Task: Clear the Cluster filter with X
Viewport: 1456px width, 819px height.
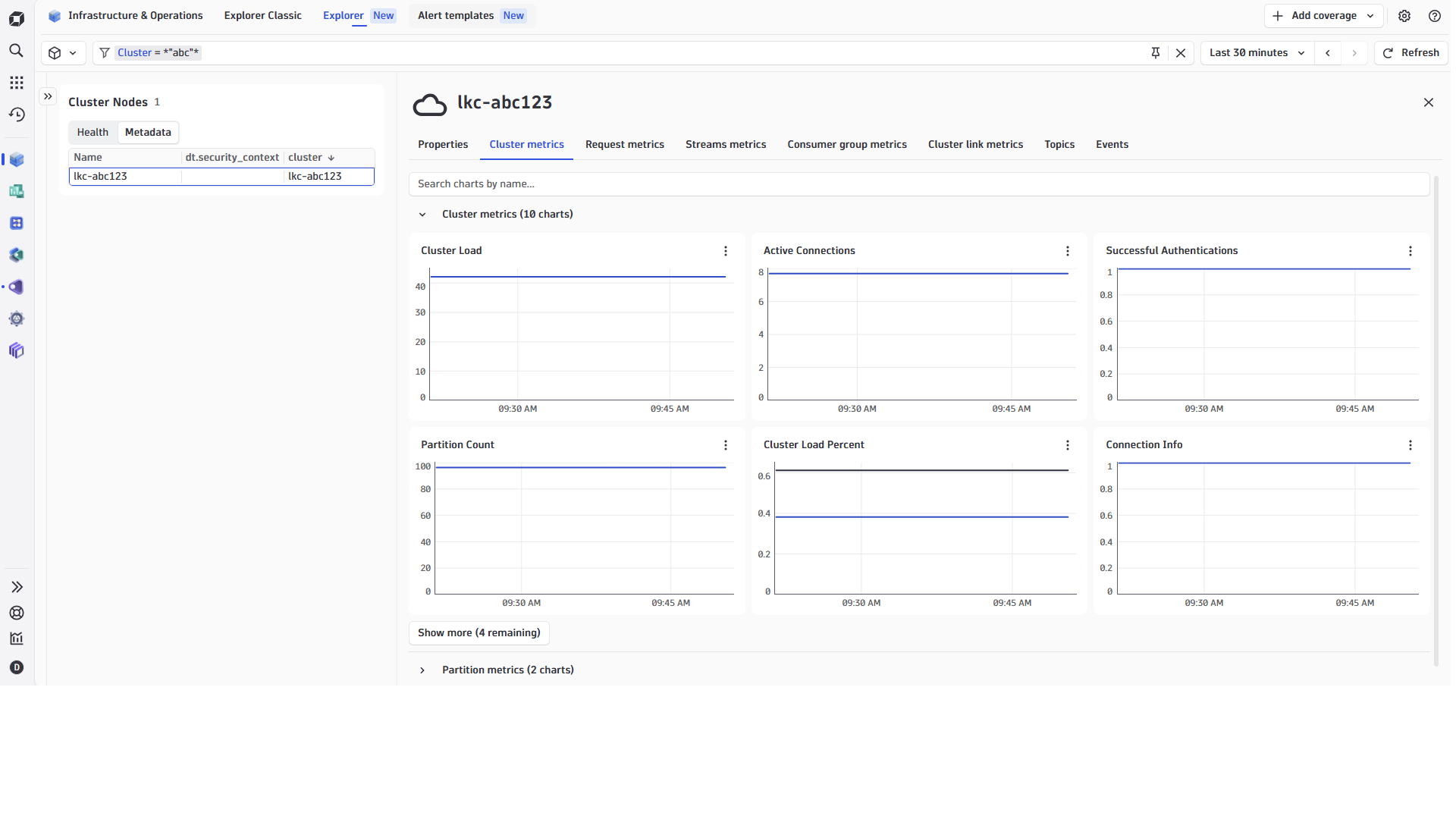Action: tap(1181, 53)
